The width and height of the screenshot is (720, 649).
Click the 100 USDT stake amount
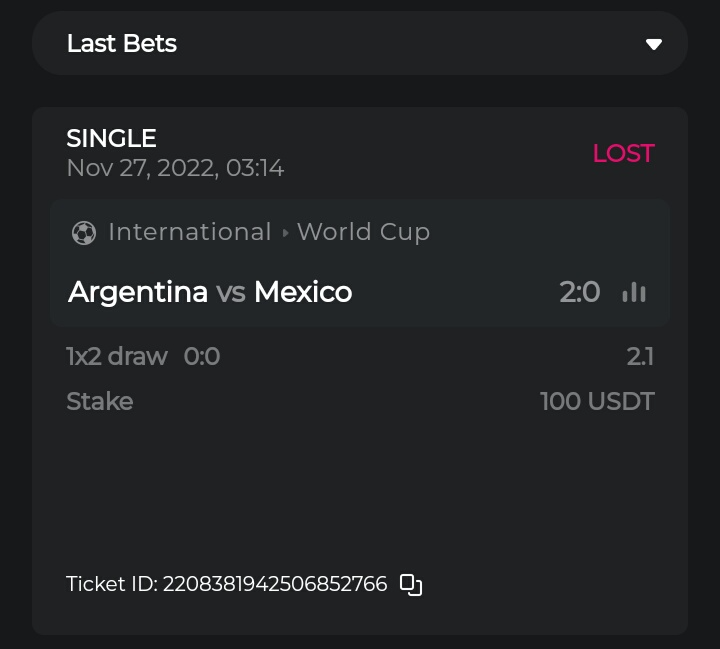[597, 402]
